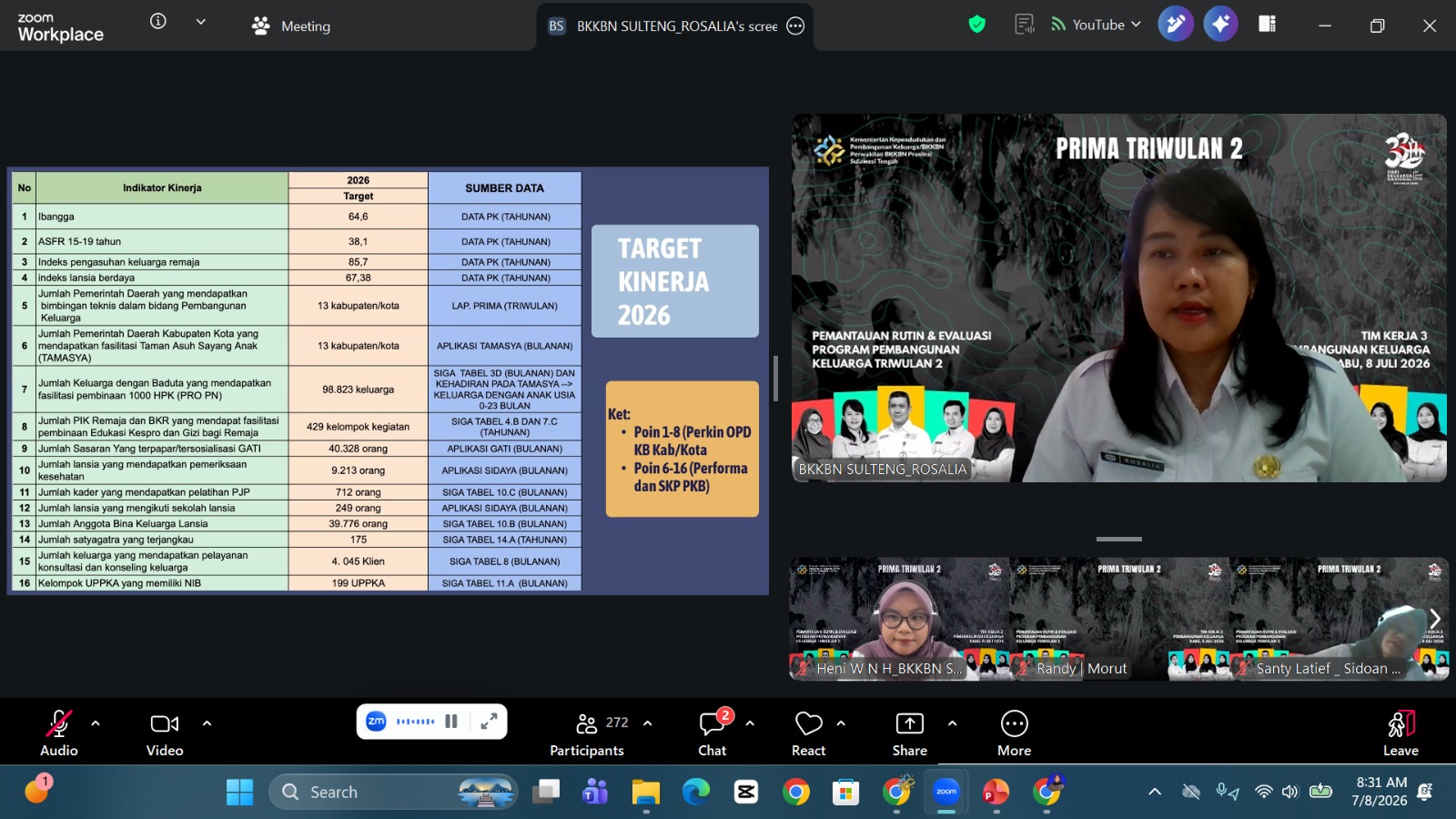The height and width of the screenshot is (819, 1456).
Task: Expand the Video options arrow
Action: pyautogui.click(x=207, y=723)
